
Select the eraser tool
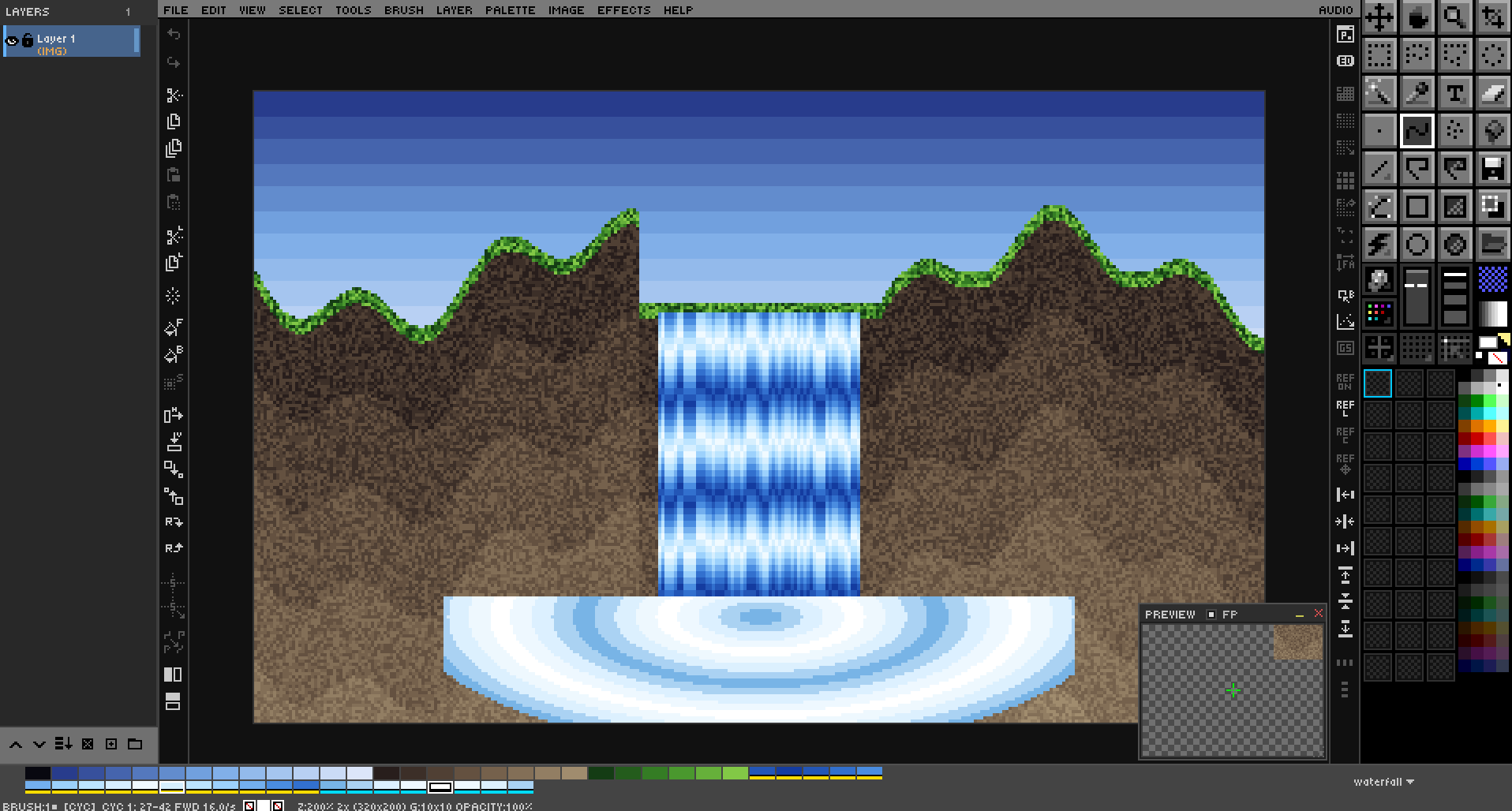pyautogui.click(x=1492, y=92)
